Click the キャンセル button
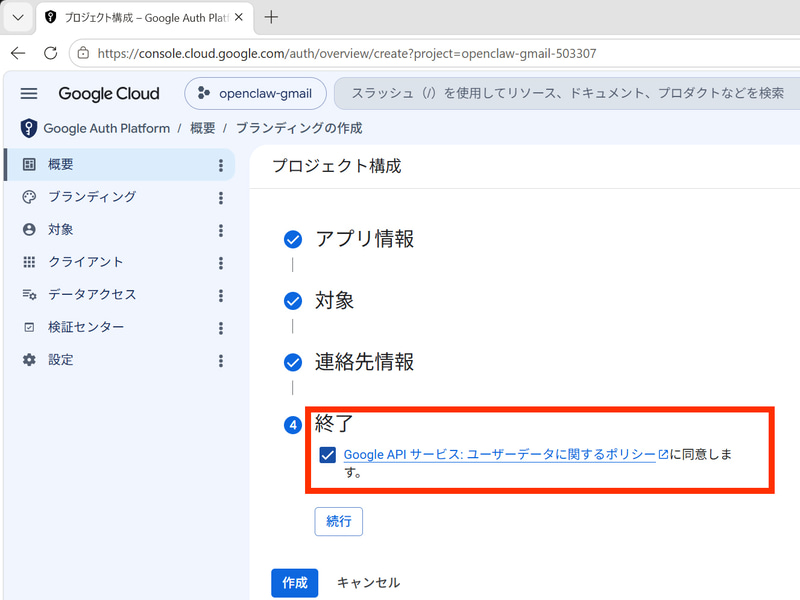This screenshot has width=800, height=600. pos(368,583)
